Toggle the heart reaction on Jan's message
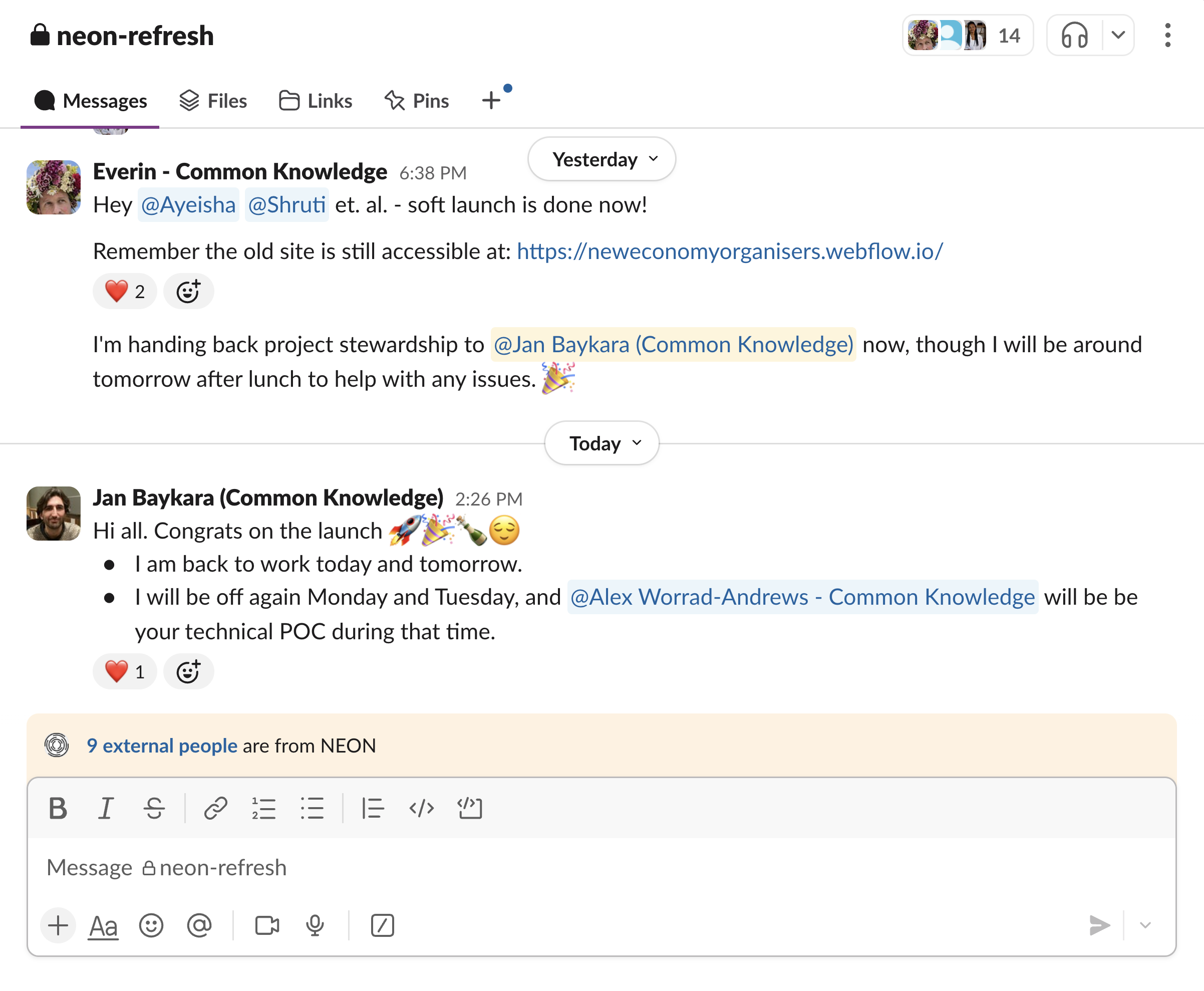 click(x=124, y=671)
